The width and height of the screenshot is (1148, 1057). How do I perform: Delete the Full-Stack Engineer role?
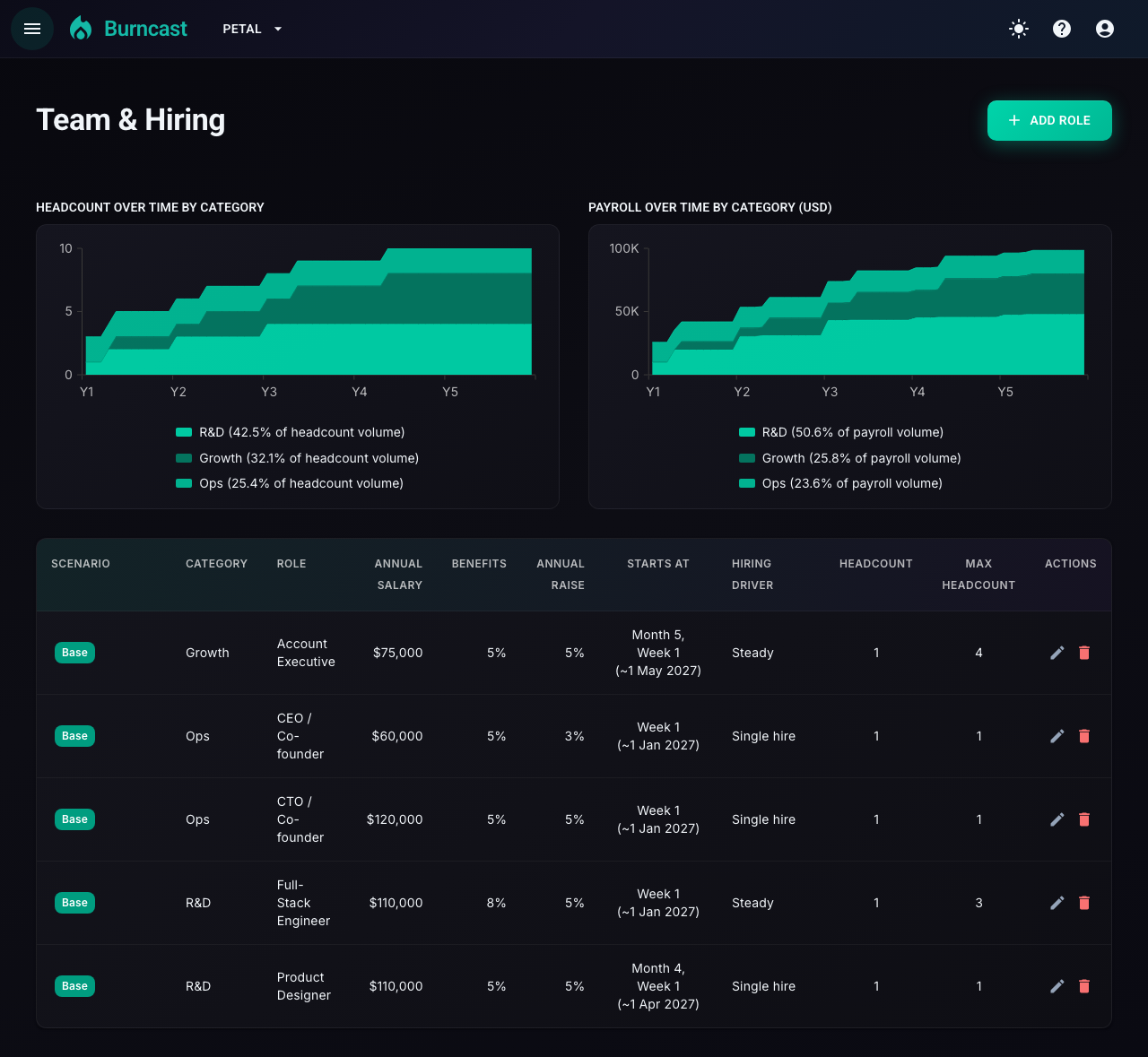pyautogui.click(x=1084, y=903)
